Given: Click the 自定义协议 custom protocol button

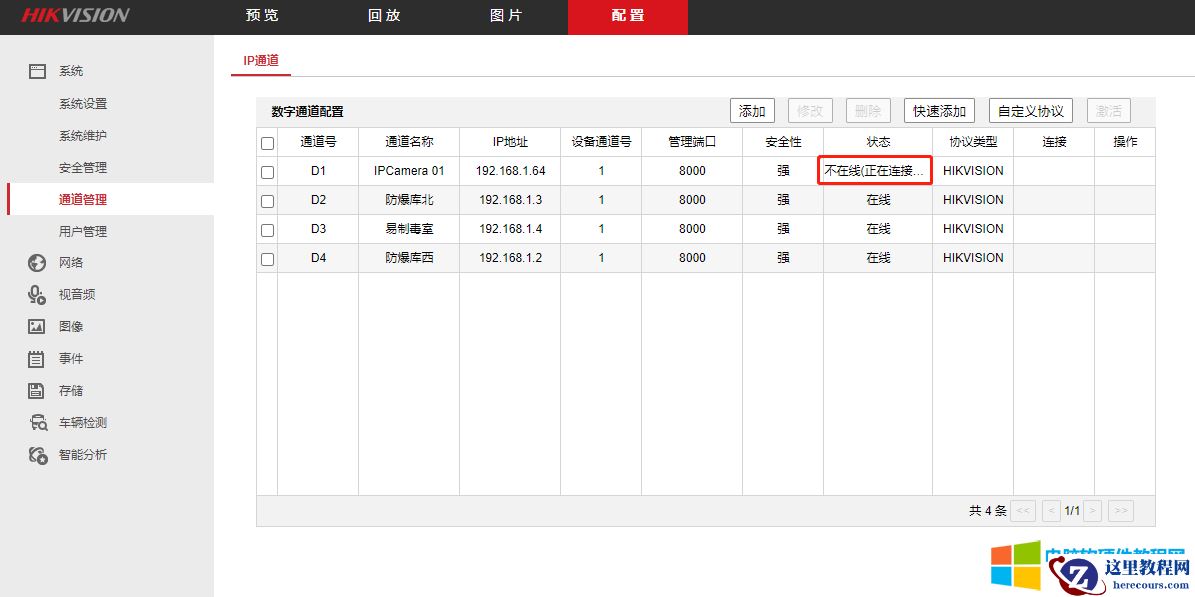Looking at the screenshot, I should pos(1030,110).
